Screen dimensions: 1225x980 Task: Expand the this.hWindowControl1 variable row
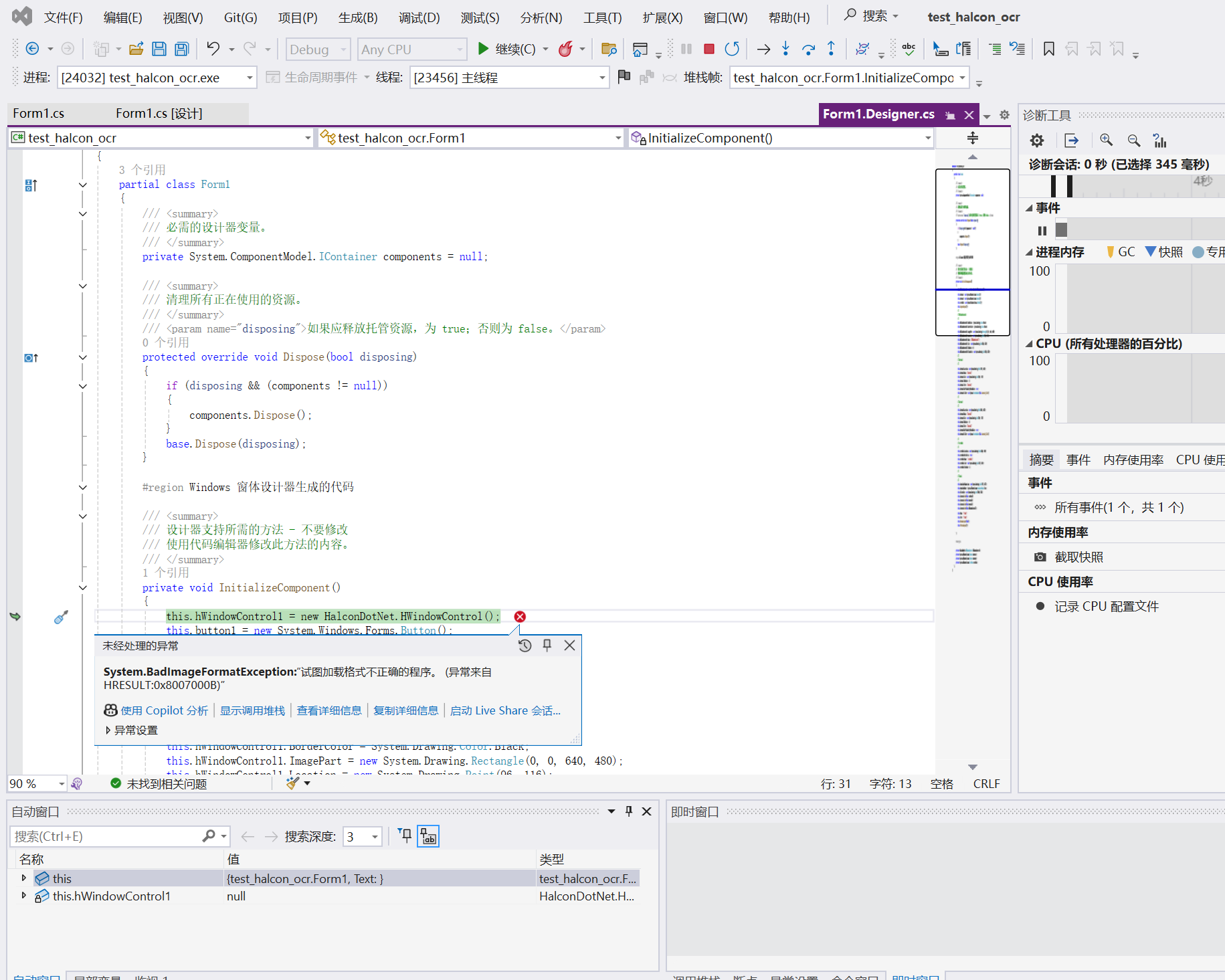click(x=23, y=895)
